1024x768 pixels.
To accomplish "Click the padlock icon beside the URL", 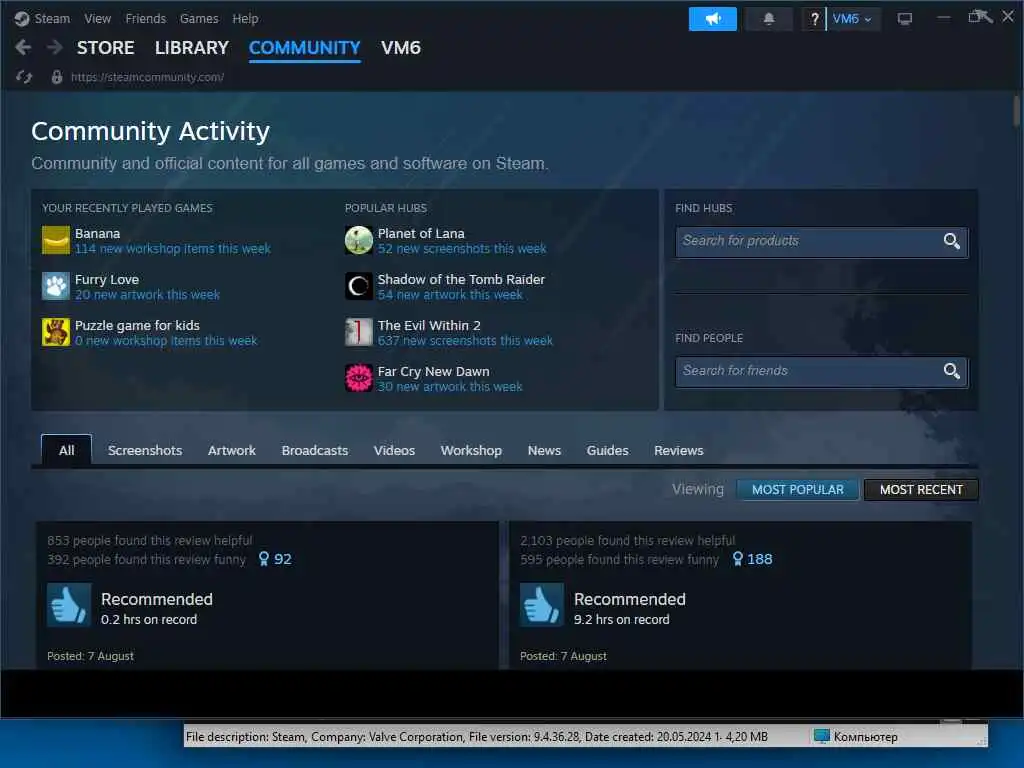I will click(57, 77).
